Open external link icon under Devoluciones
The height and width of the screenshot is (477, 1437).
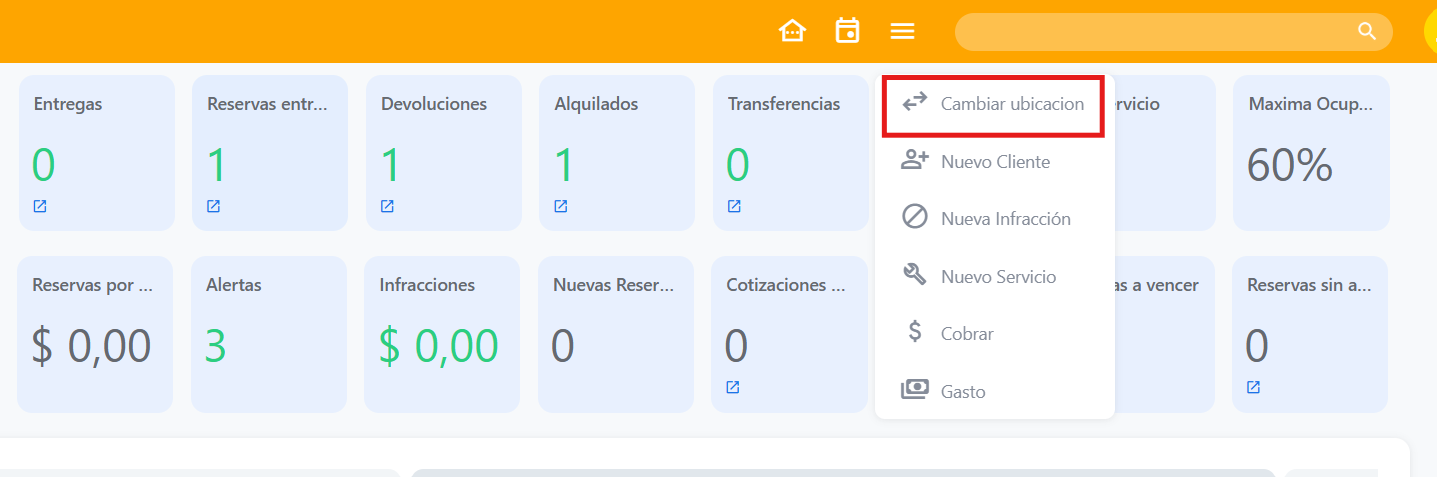click(387, 207)
